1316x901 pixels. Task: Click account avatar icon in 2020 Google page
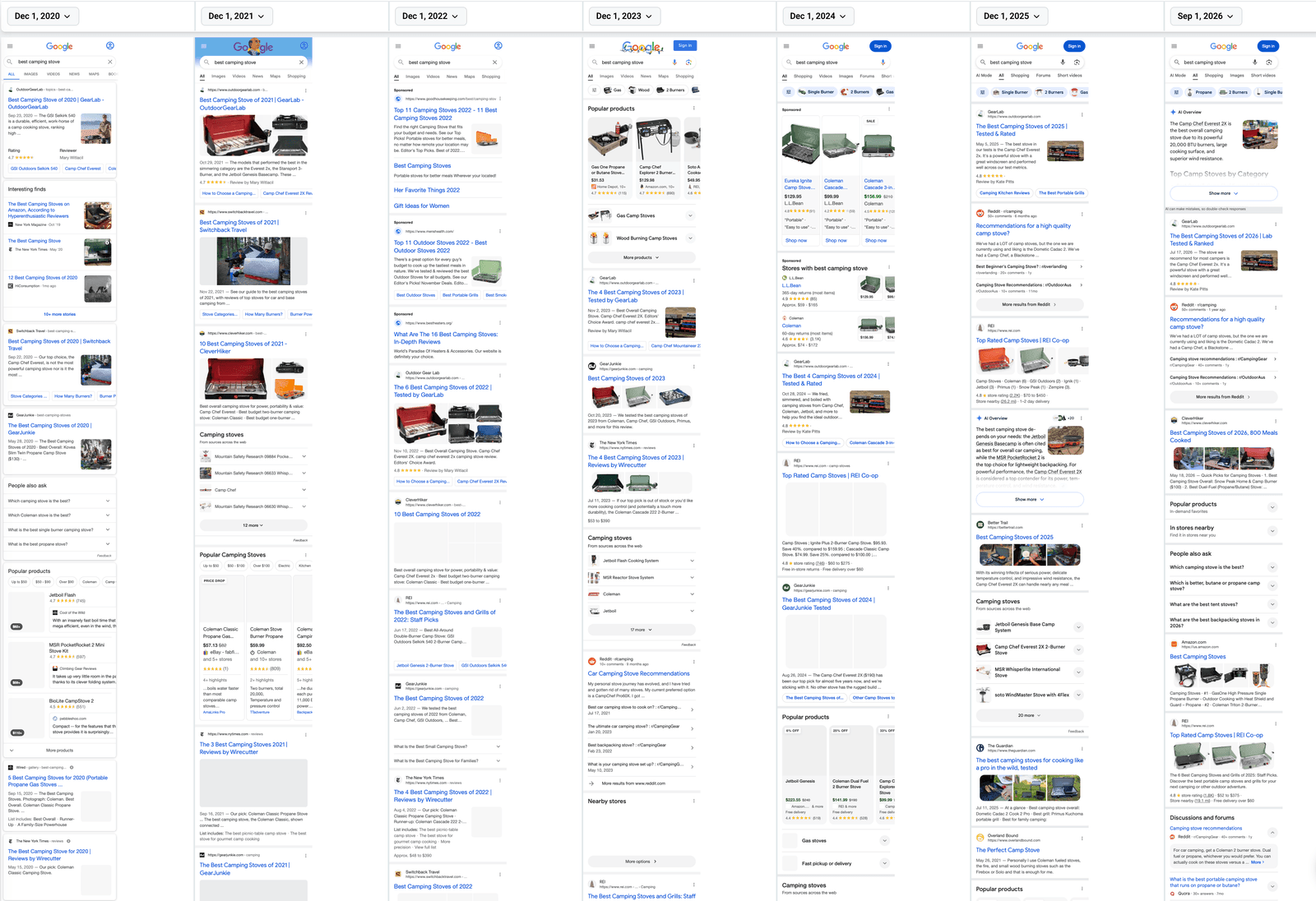(x=109, y=46)
